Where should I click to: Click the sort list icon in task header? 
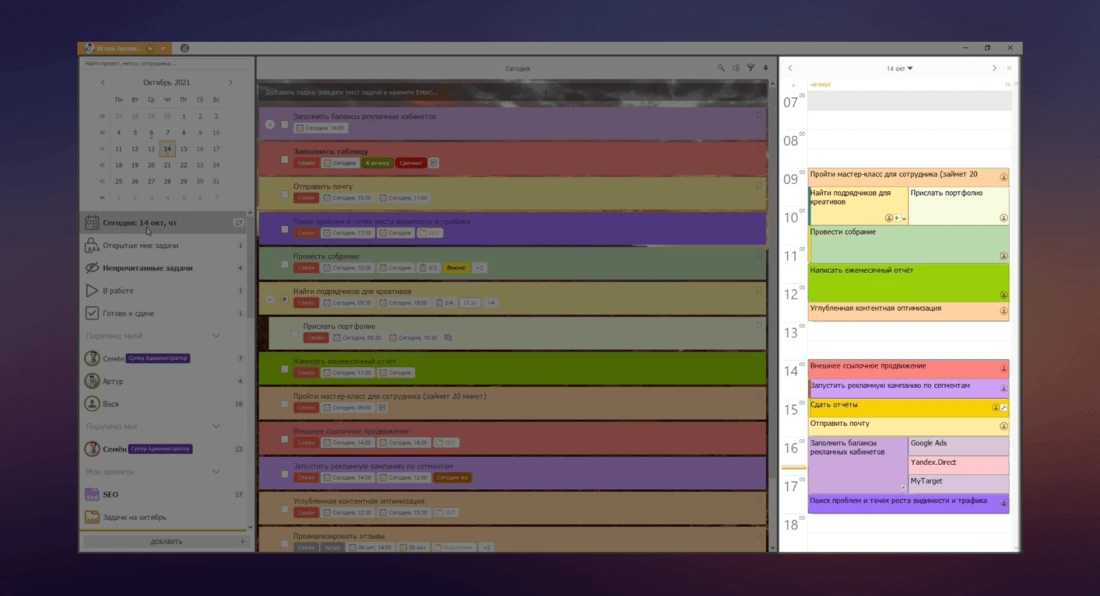click(736, 68)
